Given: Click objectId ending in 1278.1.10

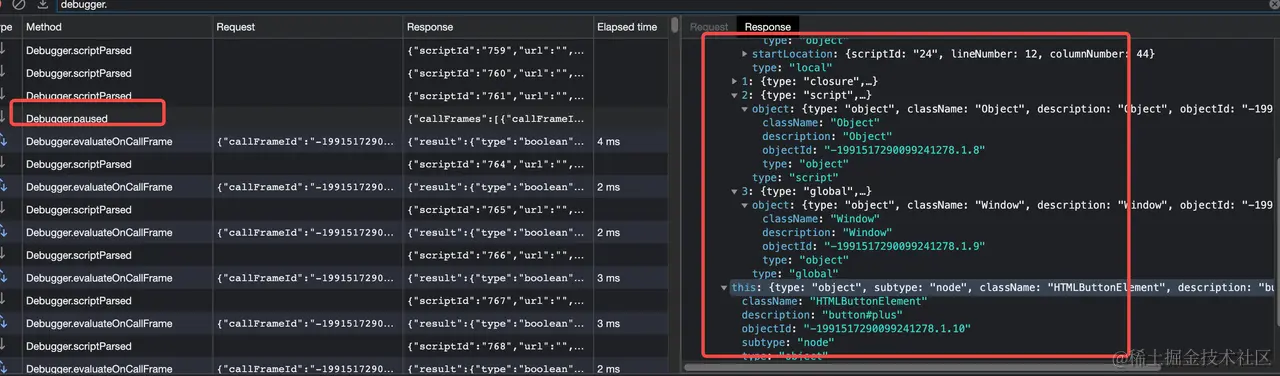Looking at the screenshot, I should 856,329.
